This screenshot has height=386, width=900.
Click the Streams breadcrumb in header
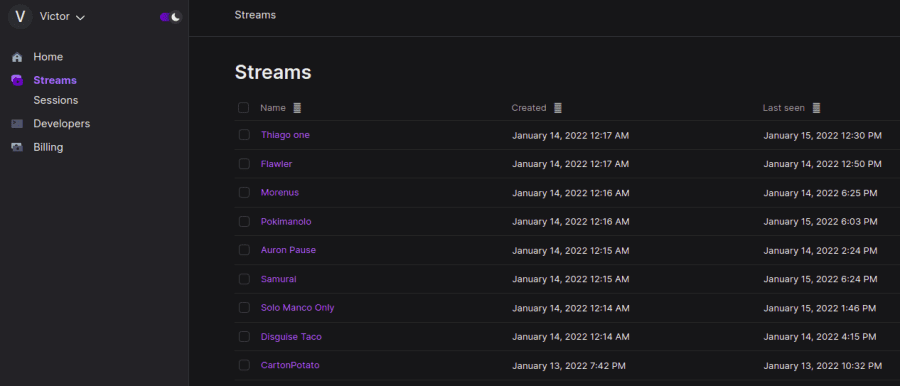pos(255,15)
